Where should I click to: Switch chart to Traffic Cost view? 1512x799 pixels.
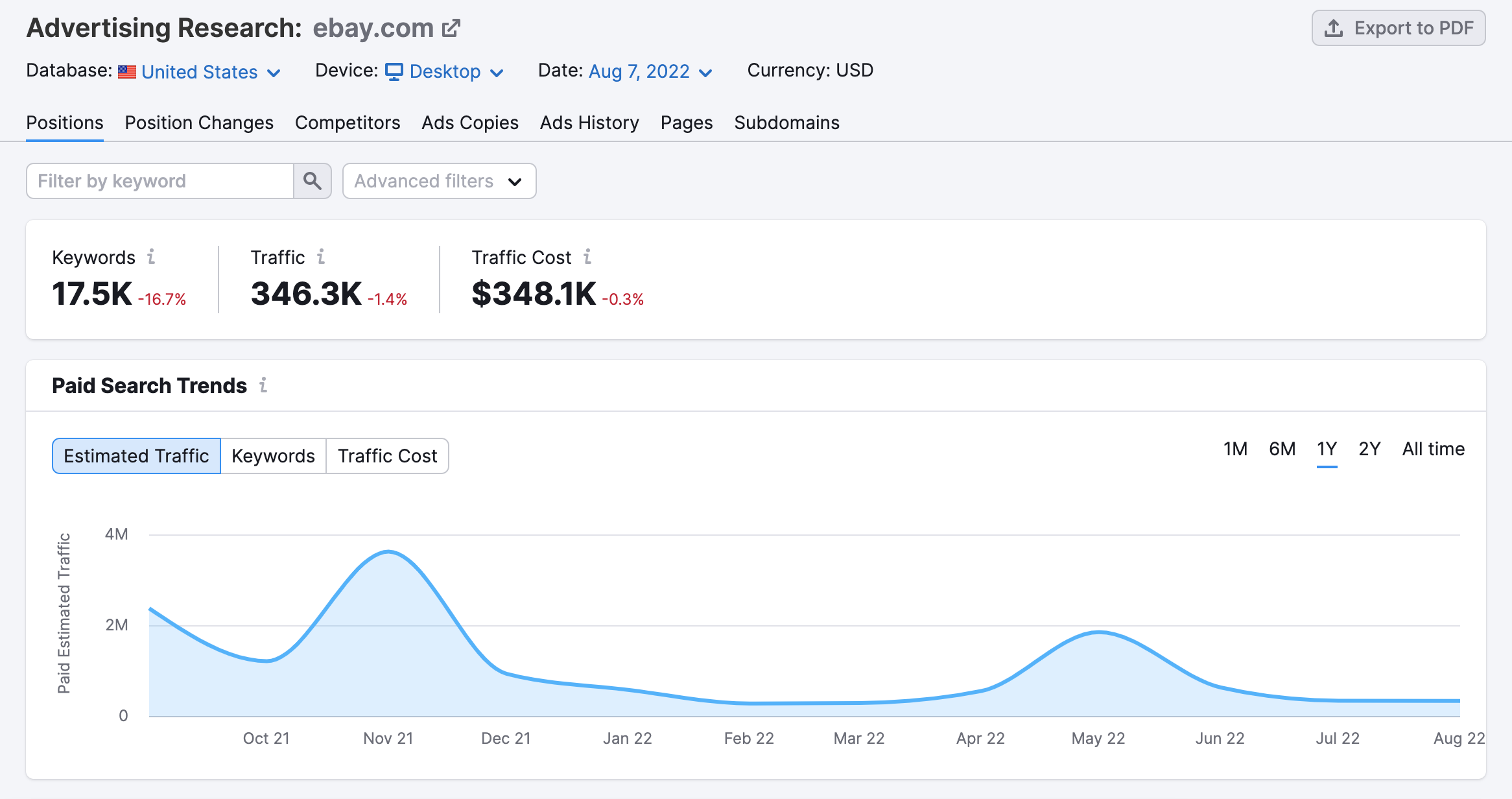(387, 455)
